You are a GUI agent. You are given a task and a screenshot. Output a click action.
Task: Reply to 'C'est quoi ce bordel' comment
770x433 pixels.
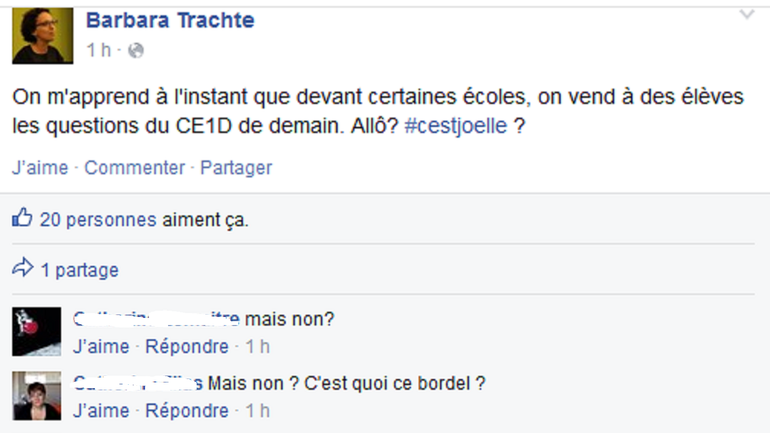[x=187, y=410]
